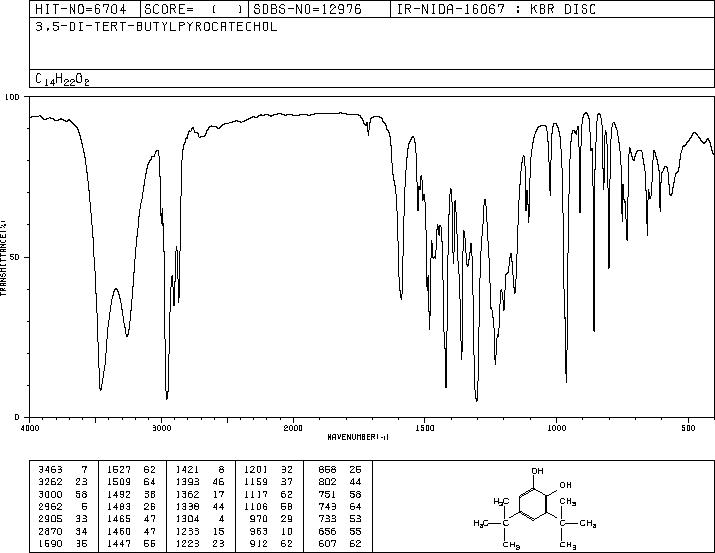The width and height of the screenshot is (715, 553).
Task: Choose peak table entry 963
Action: pos(271,532)
